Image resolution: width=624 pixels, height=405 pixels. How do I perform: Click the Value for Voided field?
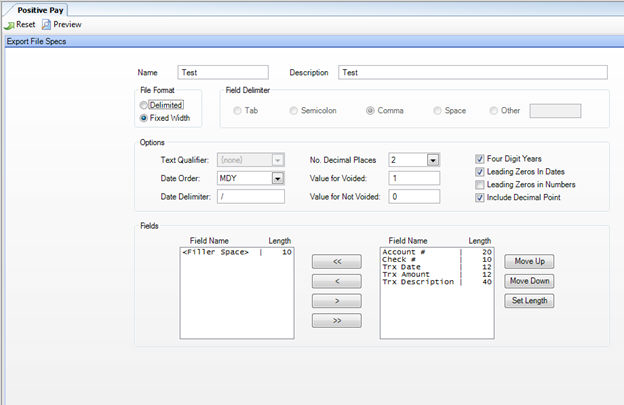tap(415, 178)
